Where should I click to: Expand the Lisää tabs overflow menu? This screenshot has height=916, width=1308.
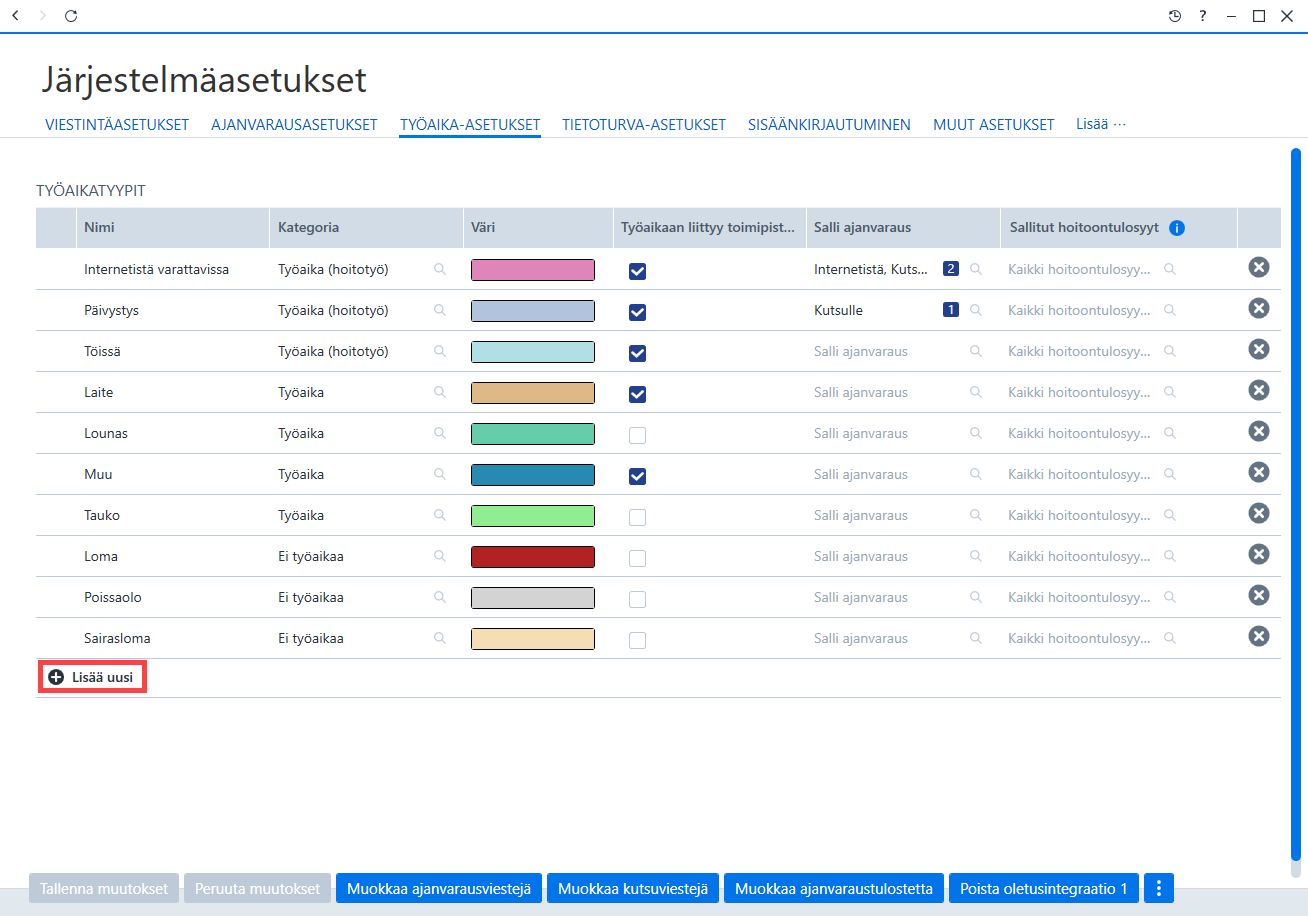point(1101,124)
